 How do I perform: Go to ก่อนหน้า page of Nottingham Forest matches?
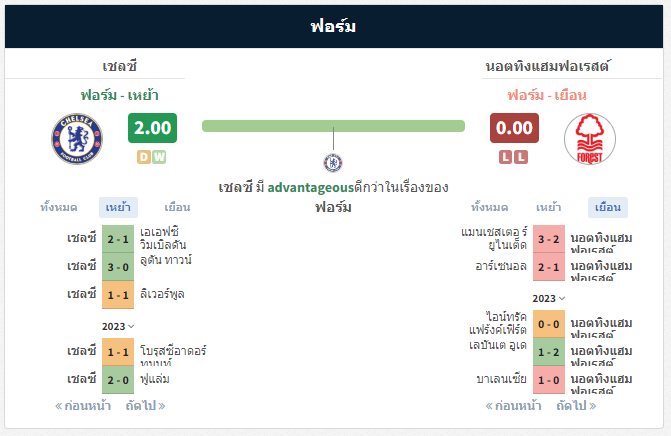click(x=513, y=406)
